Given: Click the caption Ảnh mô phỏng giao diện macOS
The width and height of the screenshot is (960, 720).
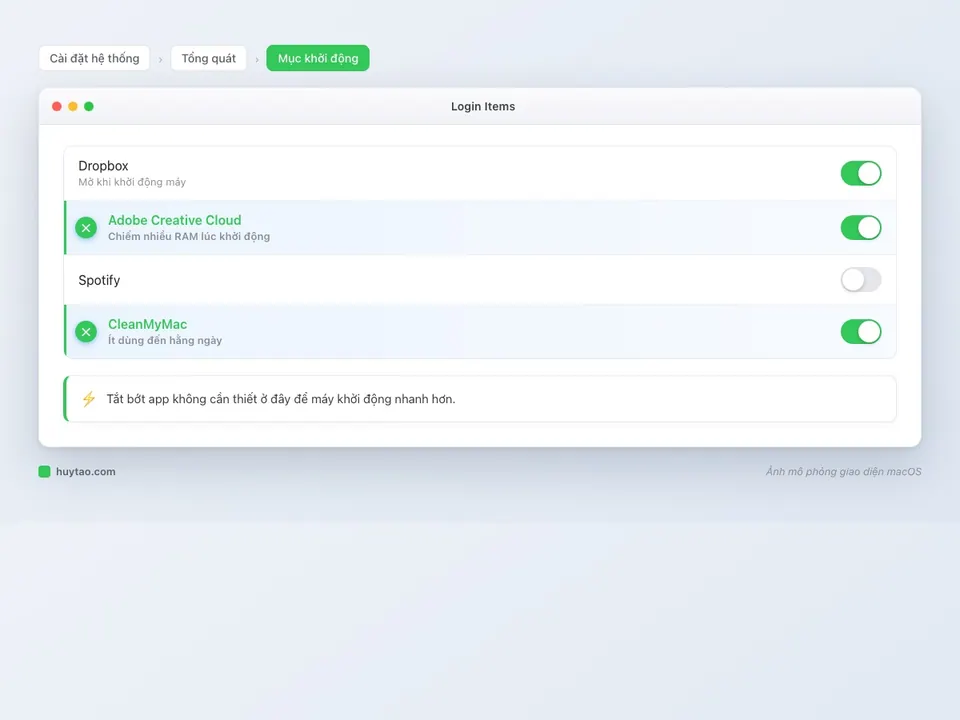Looking at the screenshot, I should pyautogui.click(x=844, y=471).
